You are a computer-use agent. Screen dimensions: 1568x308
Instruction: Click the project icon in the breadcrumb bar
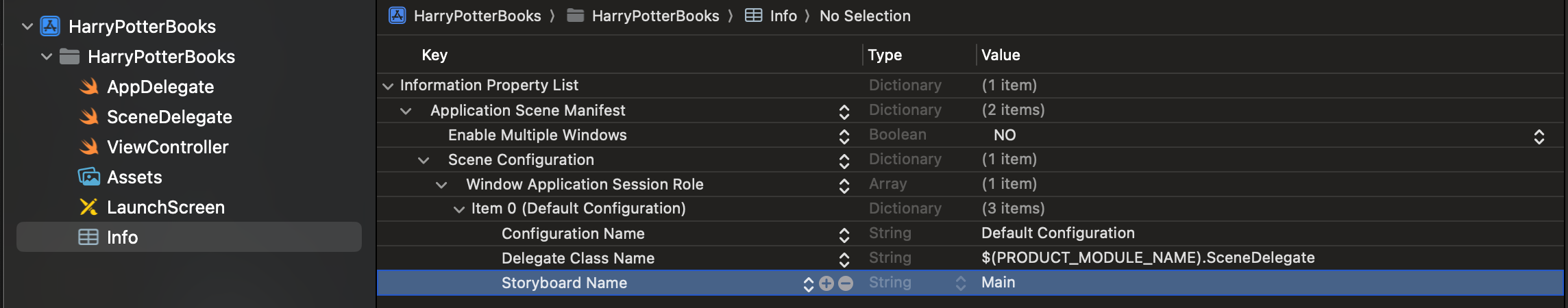coord(397,15)
